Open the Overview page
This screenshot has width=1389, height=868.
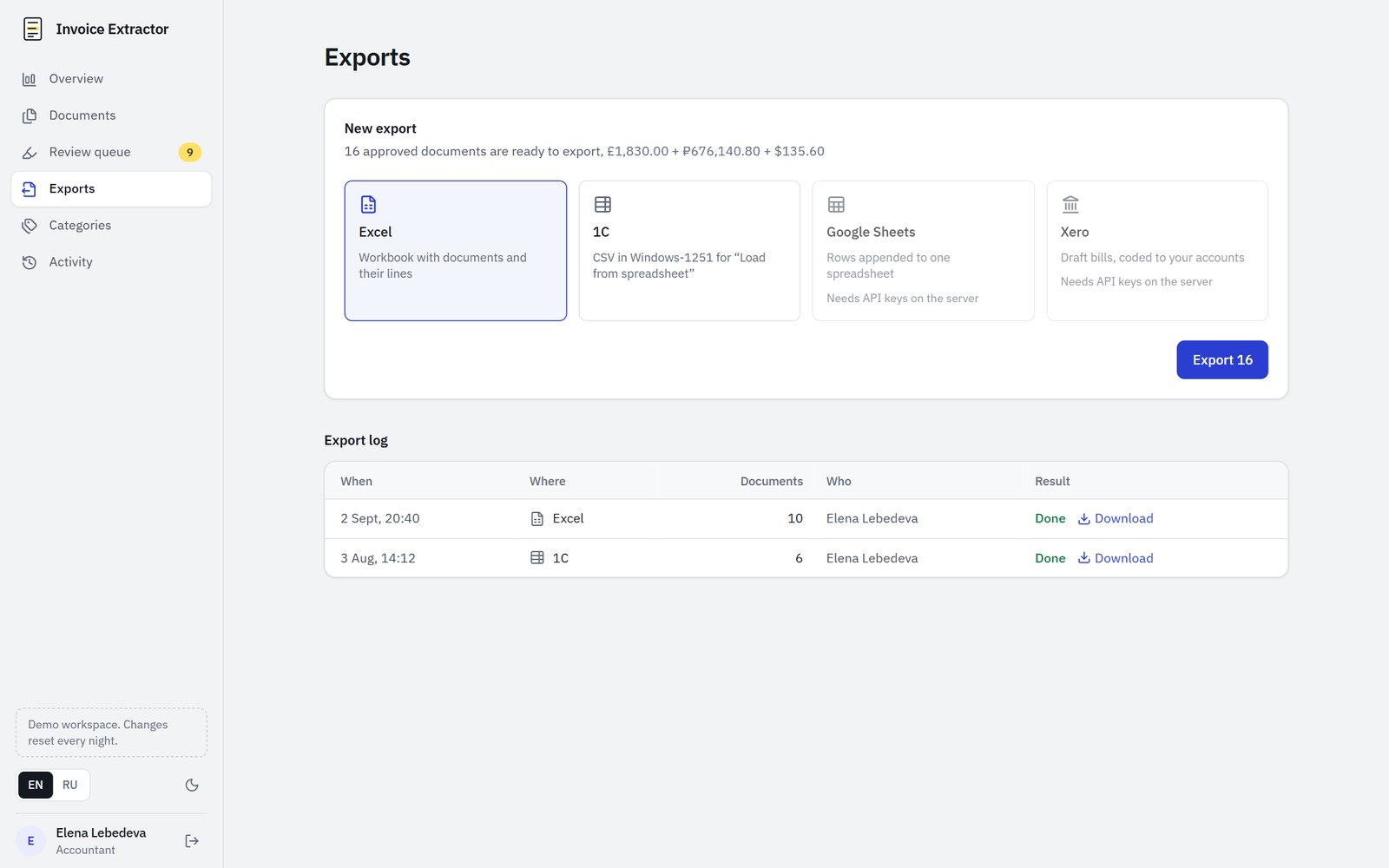(111, 79)
